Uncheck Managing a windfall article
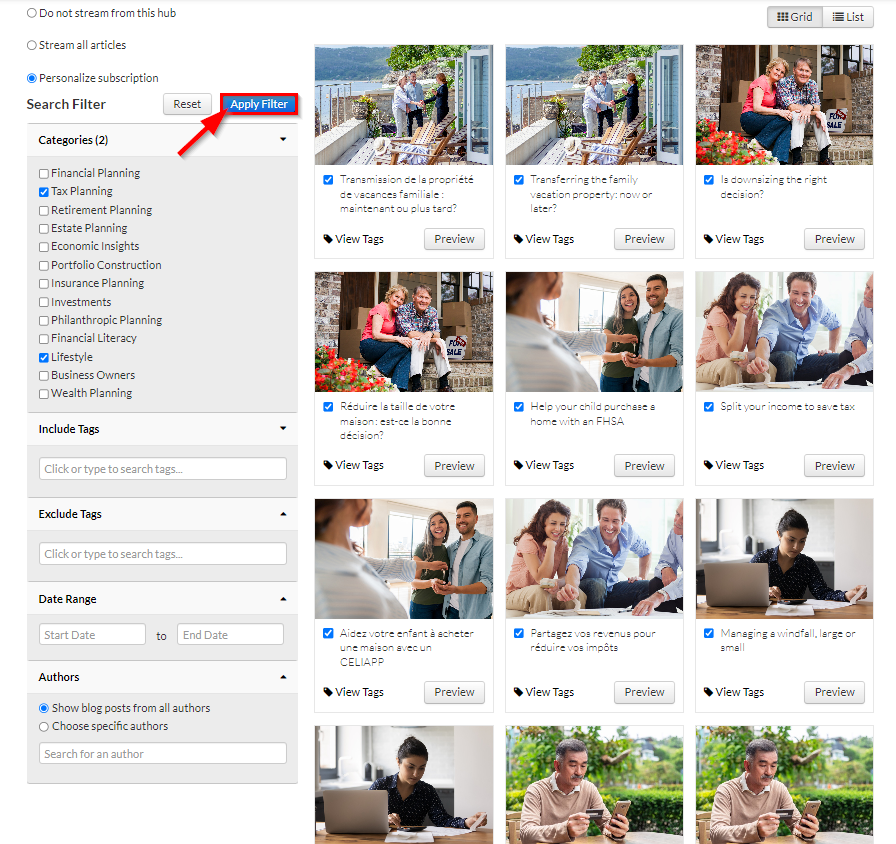 tap(709, 633)
